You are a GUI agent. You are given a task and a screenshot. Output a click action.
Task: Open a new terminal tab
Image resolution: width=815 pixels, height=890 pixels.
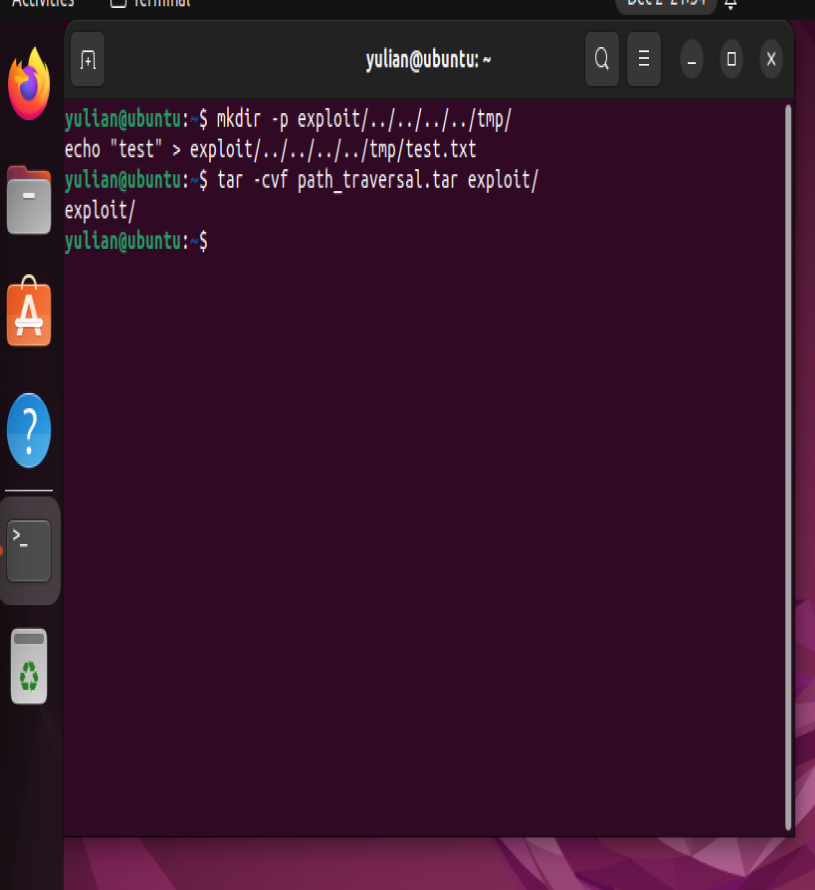[x=88, y=60]
